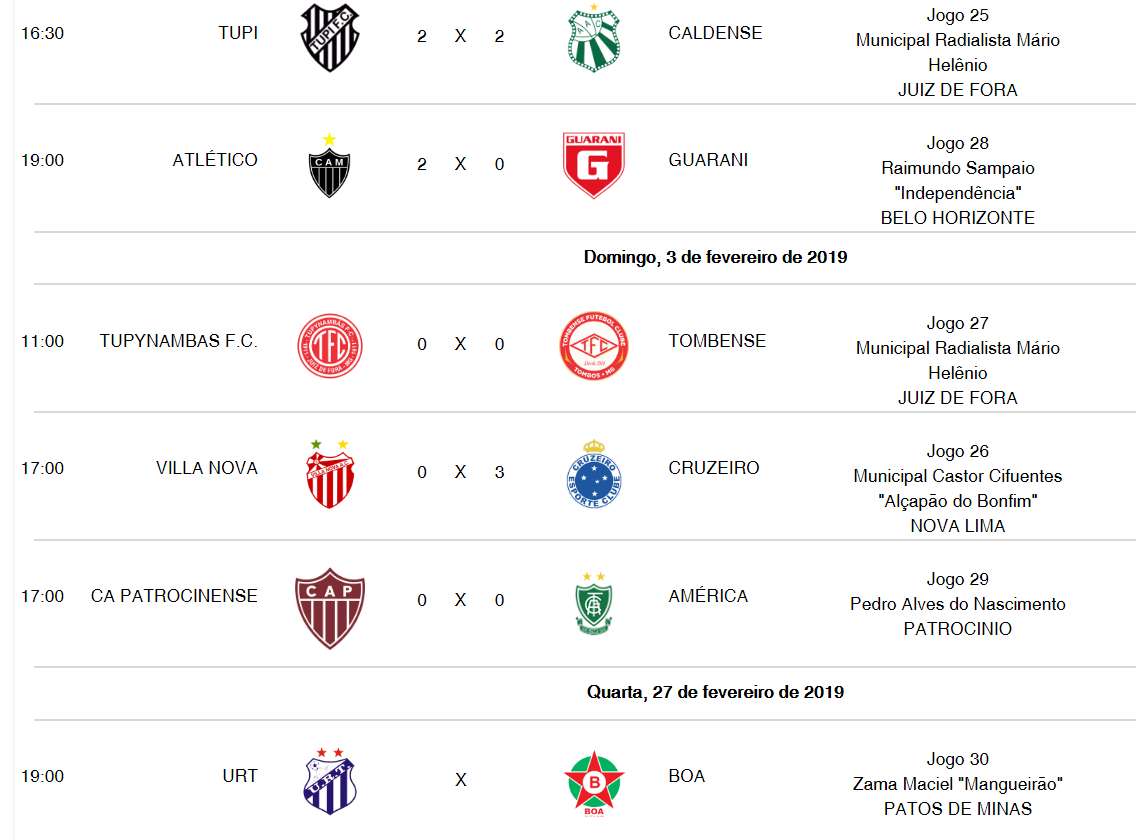Open the CAP Patrocinense maroon shield

[330, 608]
